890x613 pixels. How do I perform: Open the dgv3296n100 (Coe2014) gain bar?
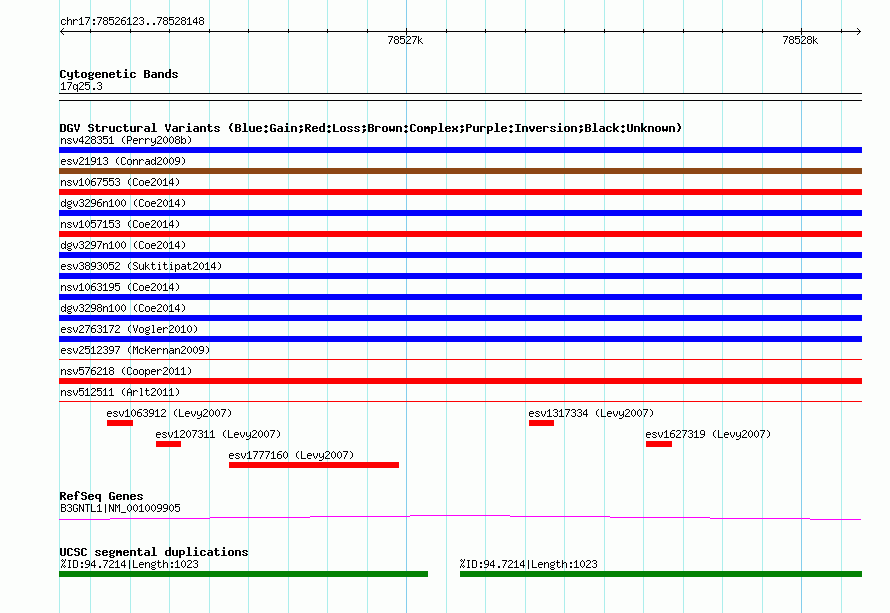(x=460, y=213)
